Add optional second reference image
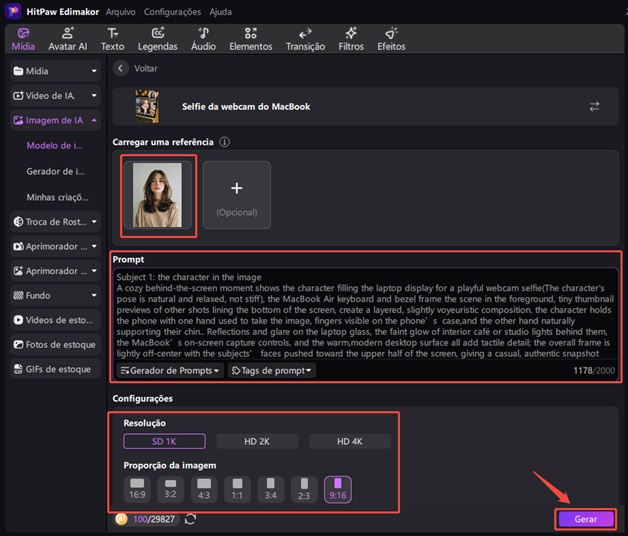 pos(236,194)
